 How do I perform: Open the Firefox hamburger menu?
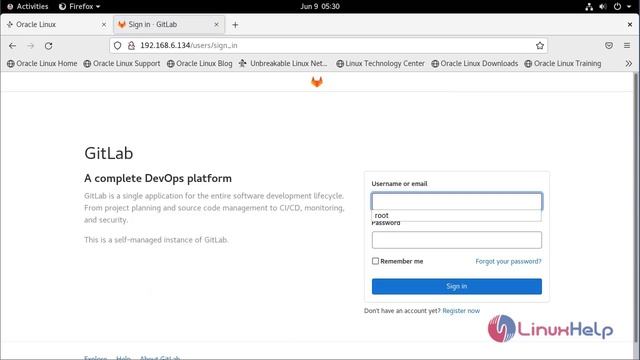coord(627,46)
